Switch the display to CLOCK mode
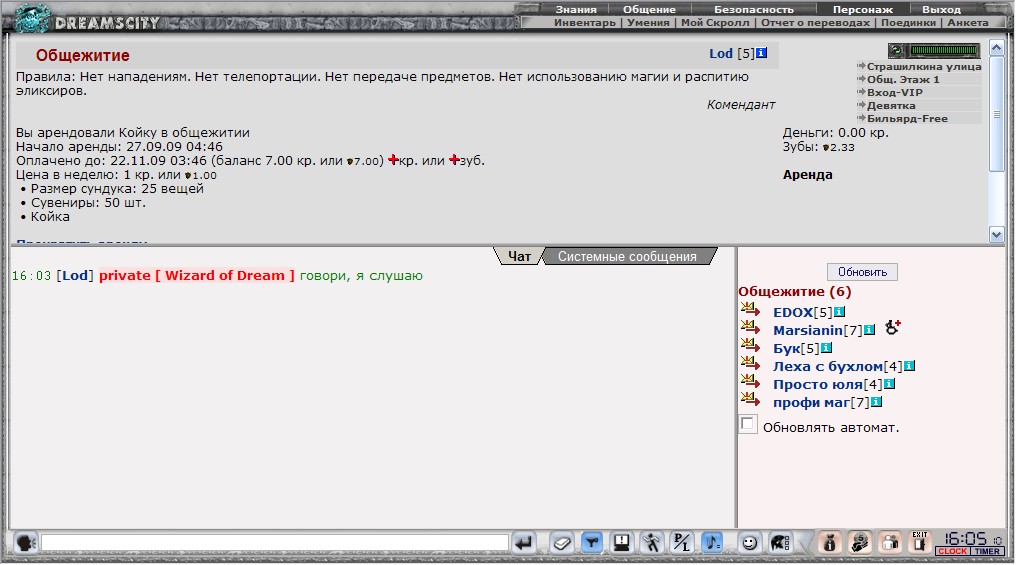 tap(952, 551)
